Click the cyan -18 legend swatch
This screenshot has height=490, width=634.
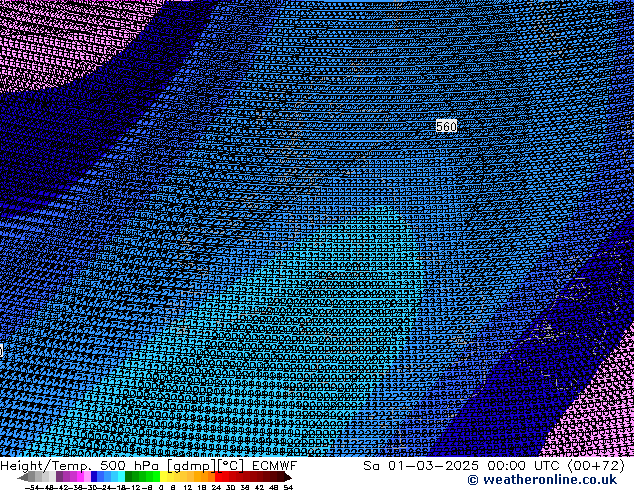tap(121, 476)
